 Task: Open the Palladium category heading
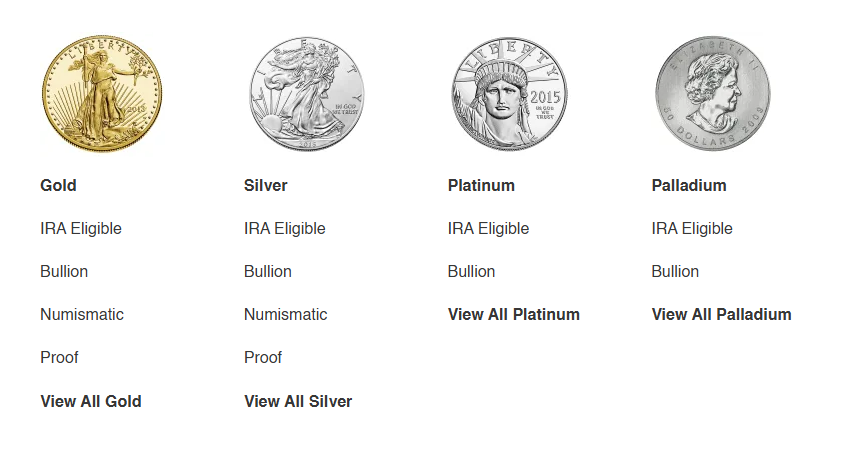689,185
